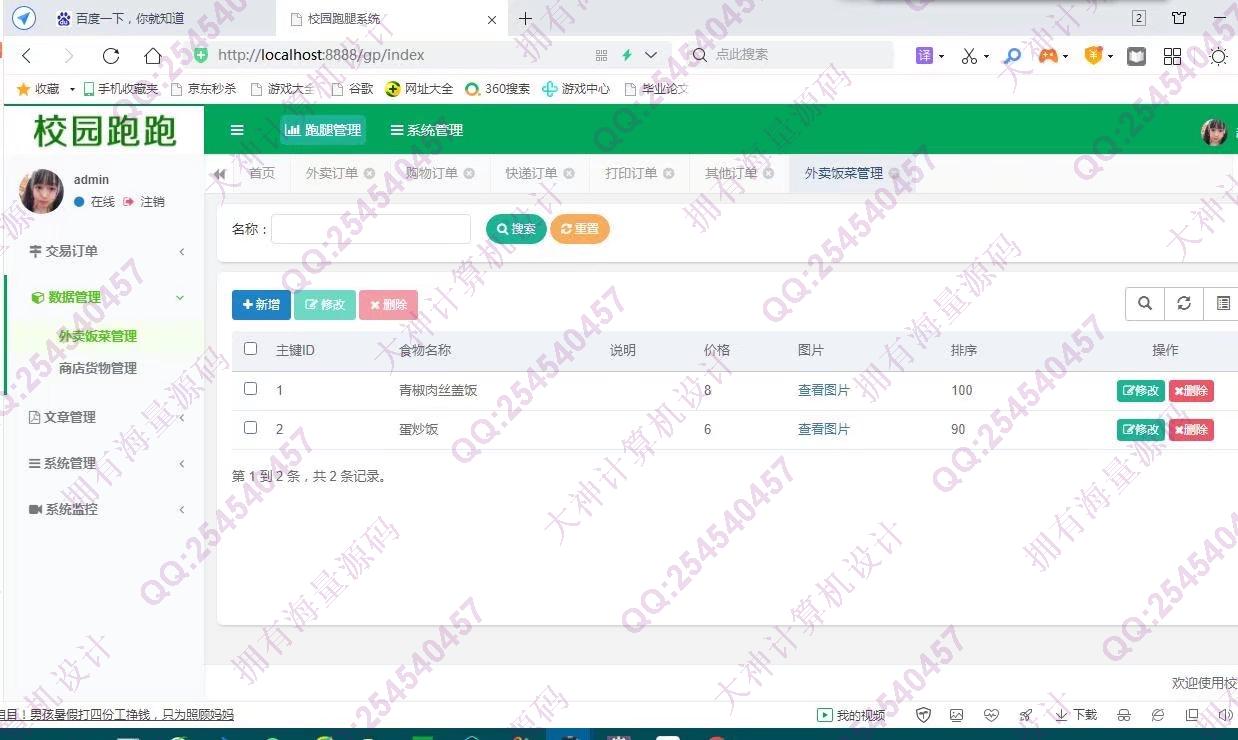Switch to the 购物订单 tab
Screen dimensions: 1238x740
pyautogui.click(x=431, y=173)
